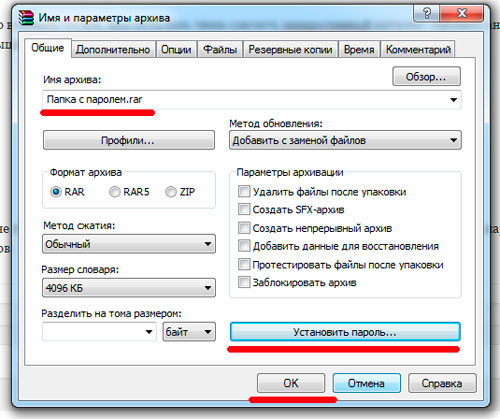The height and width of the screenshot is (419, 500).
Task: Choose the ZIP archive format
Action: pos(171,192)
